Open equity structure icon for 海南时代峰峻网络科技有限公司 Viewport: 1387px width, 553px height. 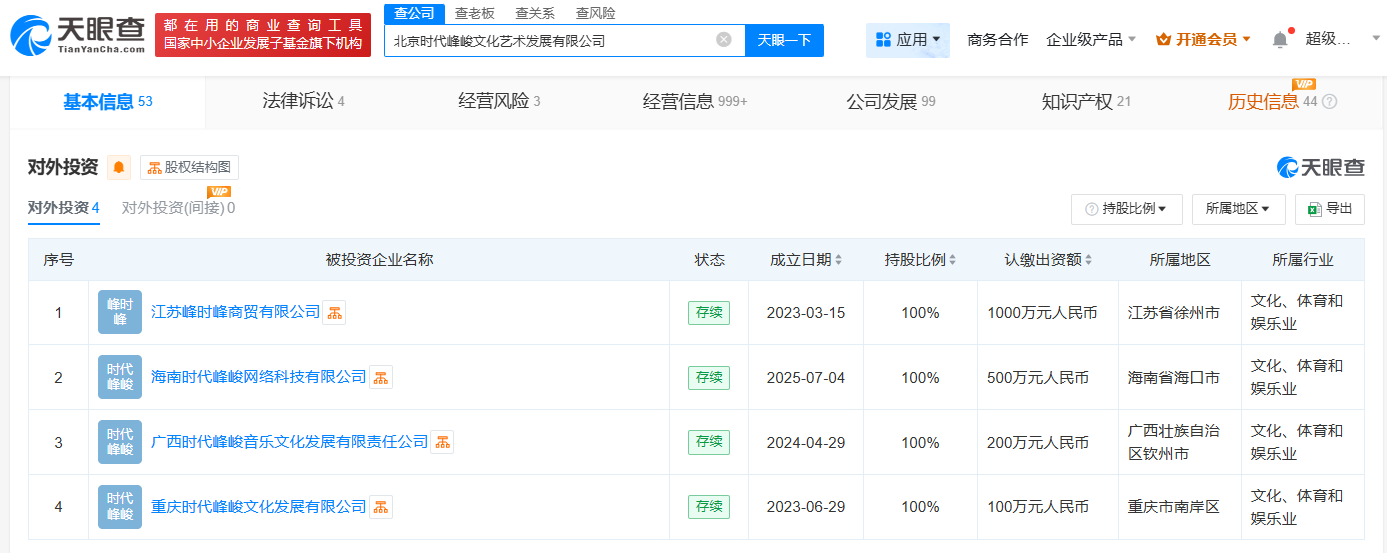pyautogui.click(x=381, y=378)
